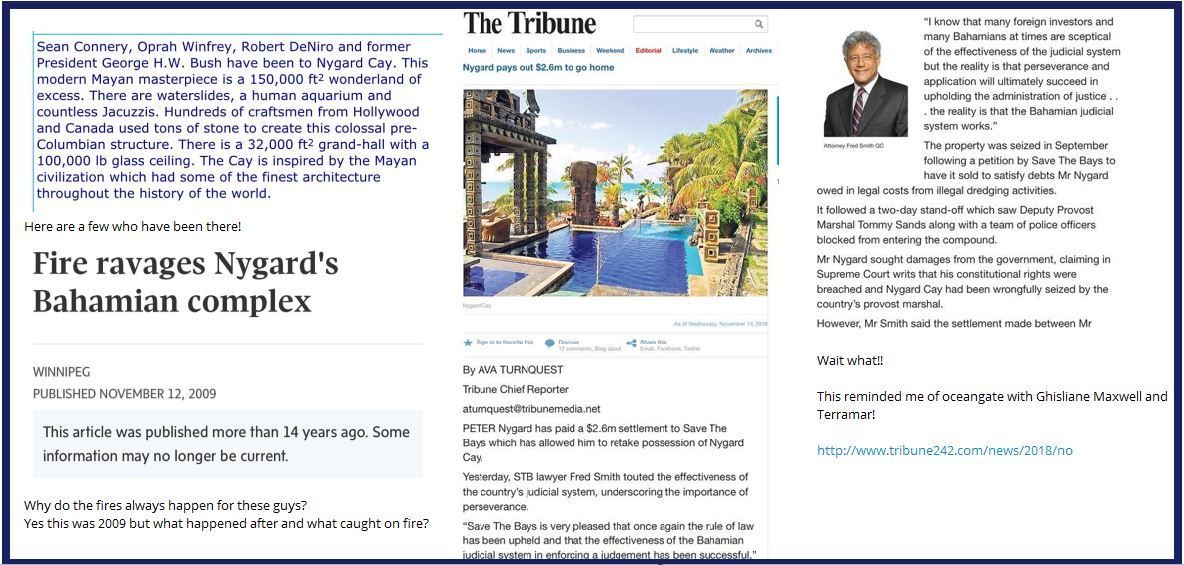The width and height of the screenshot is (1184, 565).
Task: Click the star icon to favorite the article
Action: tap(468, 343)
